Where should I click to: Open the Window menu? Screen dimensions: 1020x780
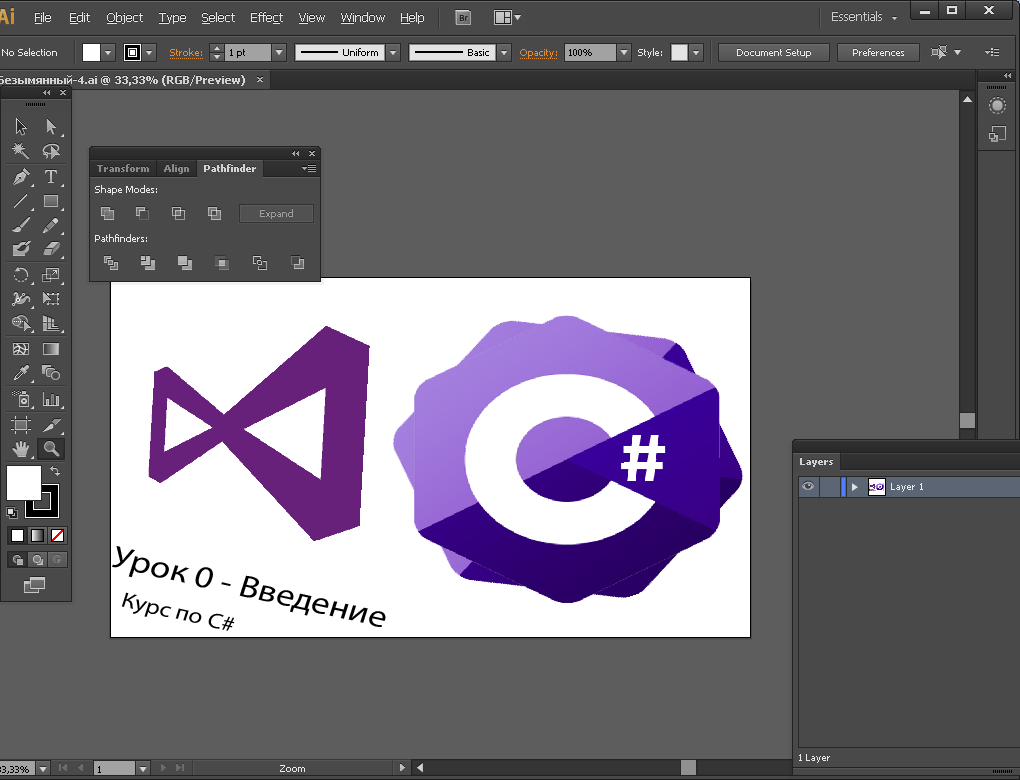[x=362, y=18]
